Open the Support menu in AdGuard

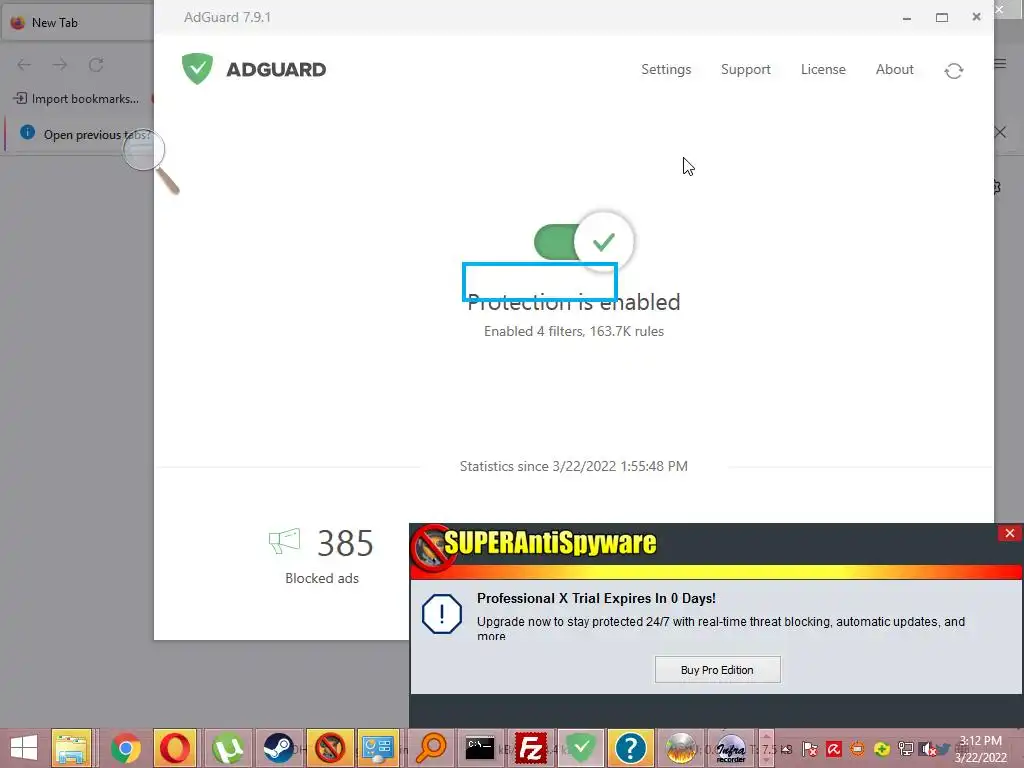point(745,69)
